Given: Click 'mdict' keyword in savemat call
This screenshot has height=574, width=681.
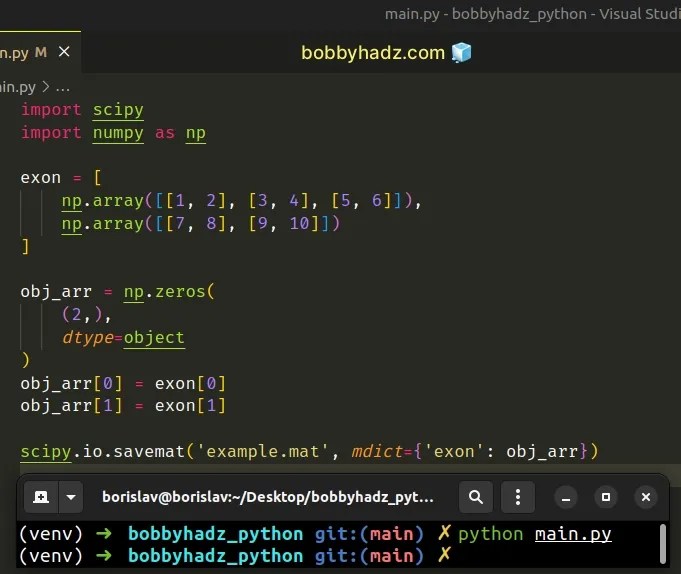Looking at the screenshot, I should tap(377, 452).
